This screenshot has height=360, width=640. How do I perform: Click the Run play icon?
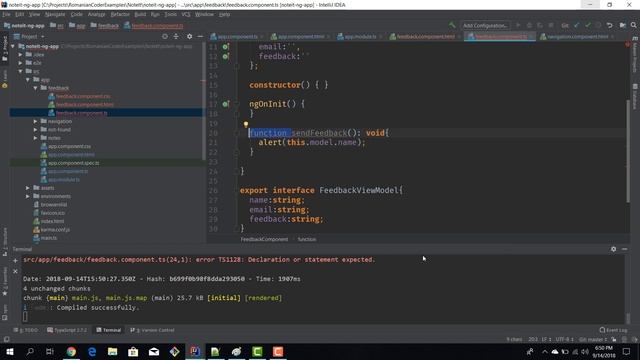click(x=518, y=25)
